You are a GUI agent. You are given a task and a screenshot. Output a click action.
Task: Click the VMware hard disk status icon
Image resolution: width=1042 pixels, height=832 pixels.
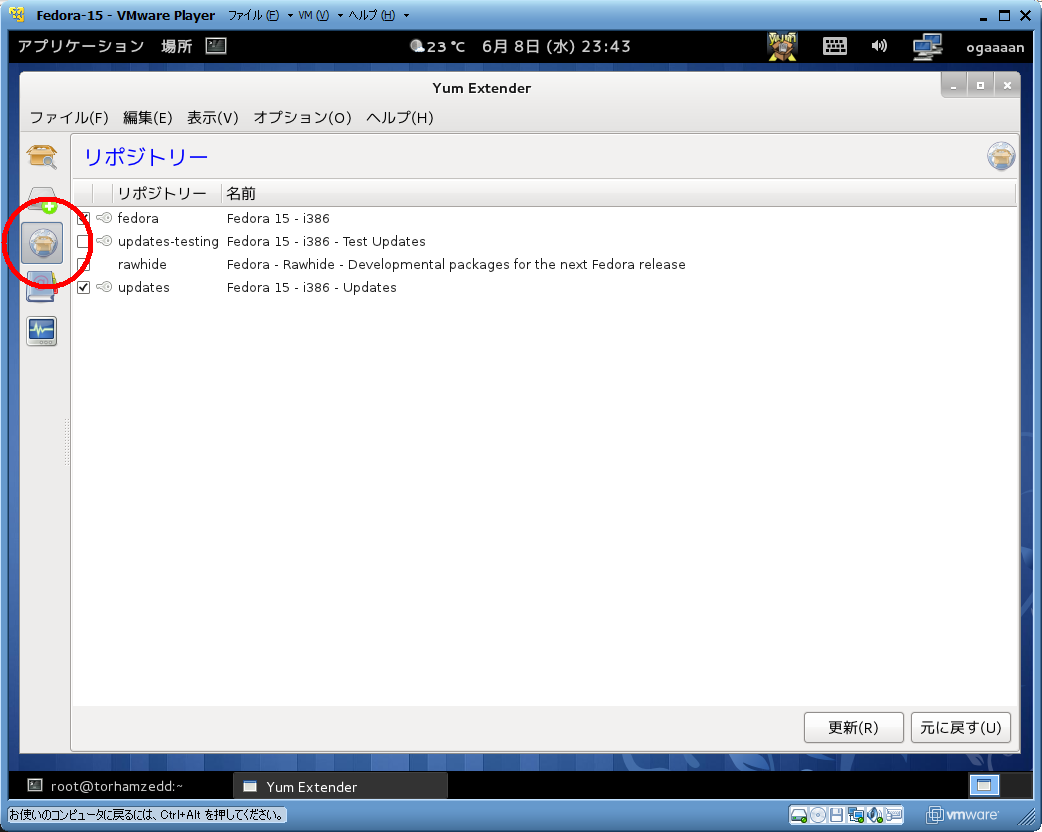click(799, 815)
